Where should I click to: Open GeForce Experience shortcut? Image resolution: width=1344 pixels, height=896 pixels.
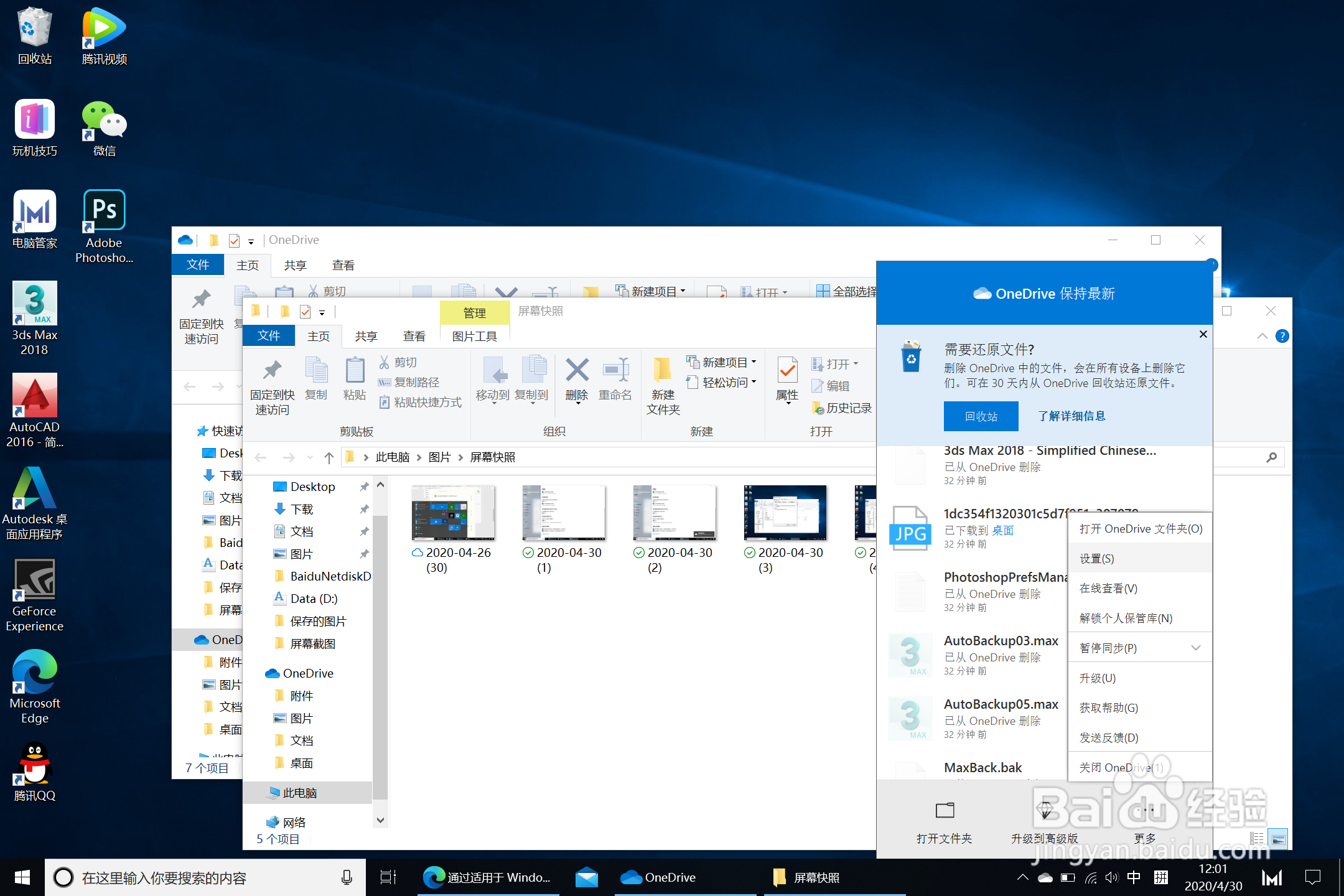35,595
